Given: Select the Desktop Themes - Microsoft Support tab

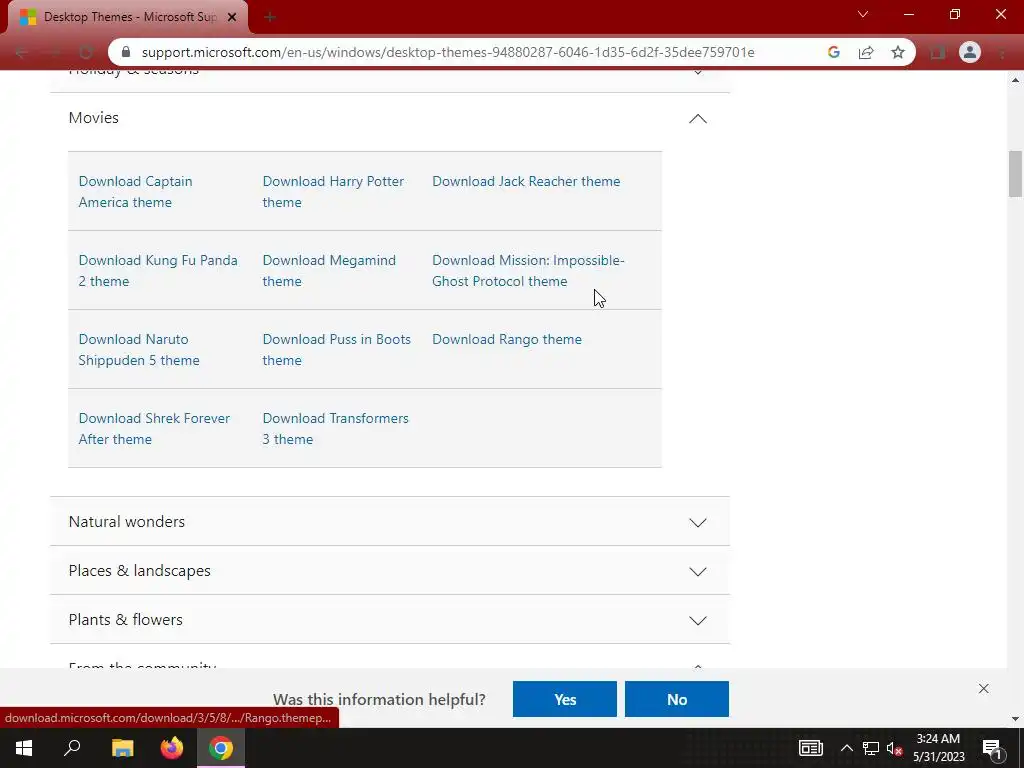Looking at the screenshot, I should pos(128,18).
